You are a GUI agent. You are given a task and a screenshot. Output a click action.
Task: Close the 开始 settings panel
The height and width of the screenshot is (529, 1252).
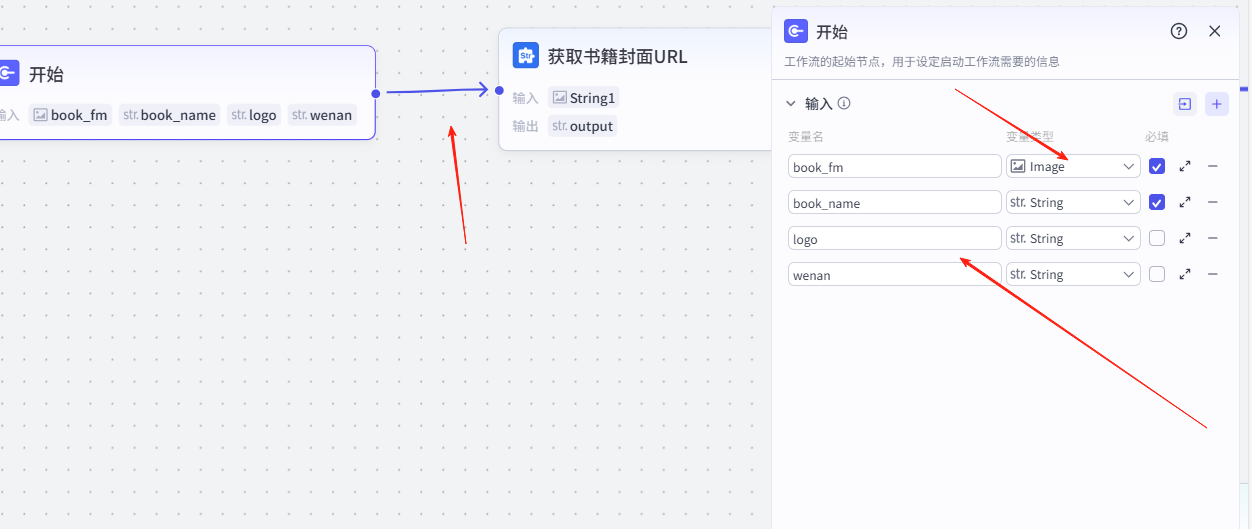coord(1215,31)
